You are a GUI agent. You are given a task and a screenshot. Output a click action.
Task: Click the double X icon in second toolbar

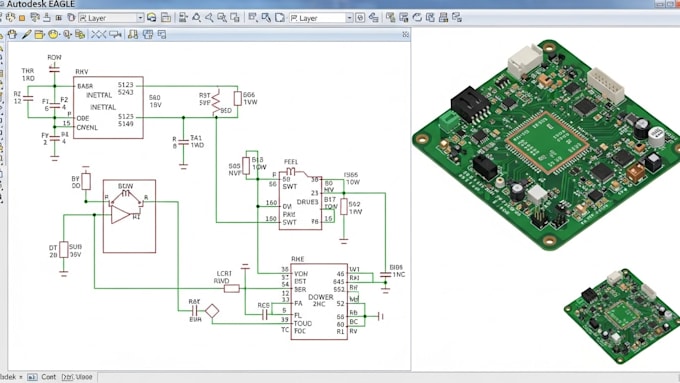(98, 34)
